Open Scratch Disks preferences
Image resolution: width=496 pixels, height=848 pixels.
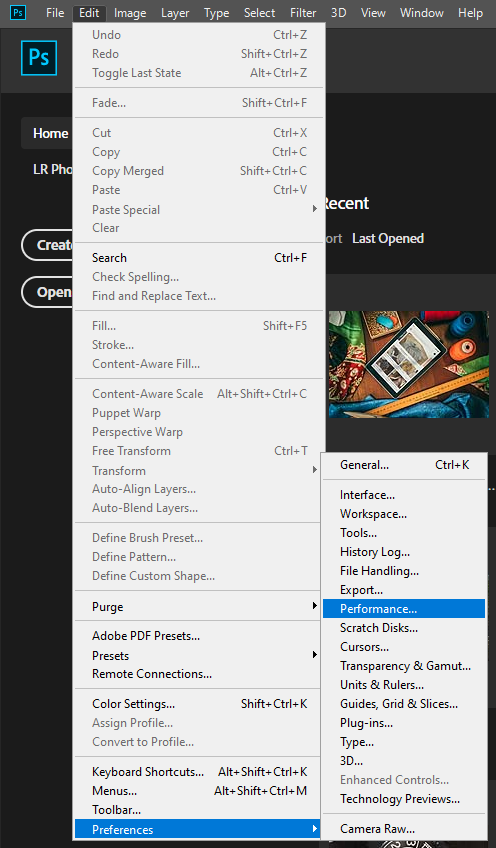pos(404,628)
